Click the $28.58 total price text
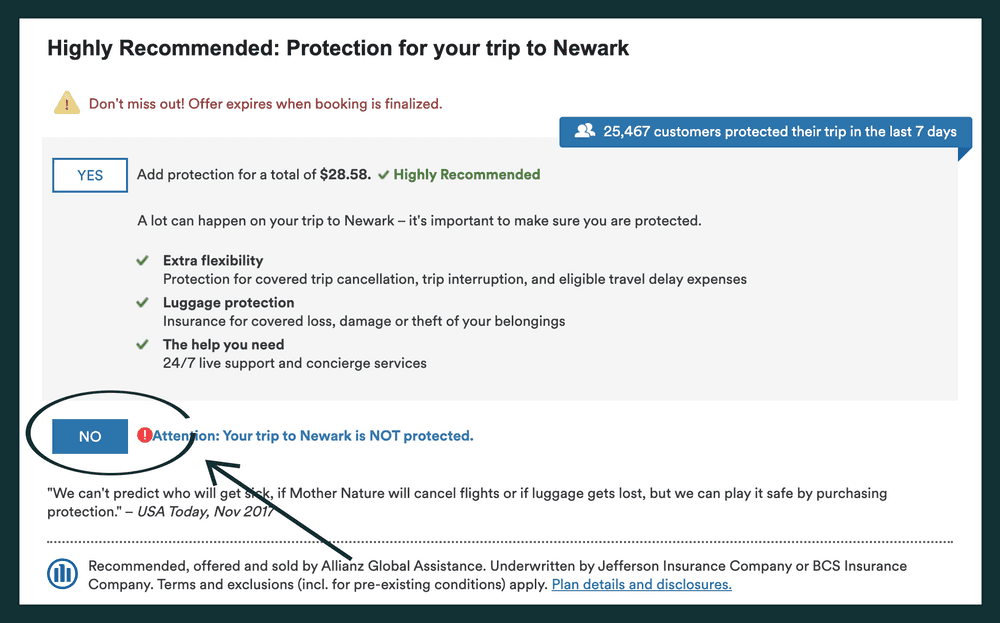The width and height of the screenshot is (1000, 623). pyautogui.click(x=345, y=175)
